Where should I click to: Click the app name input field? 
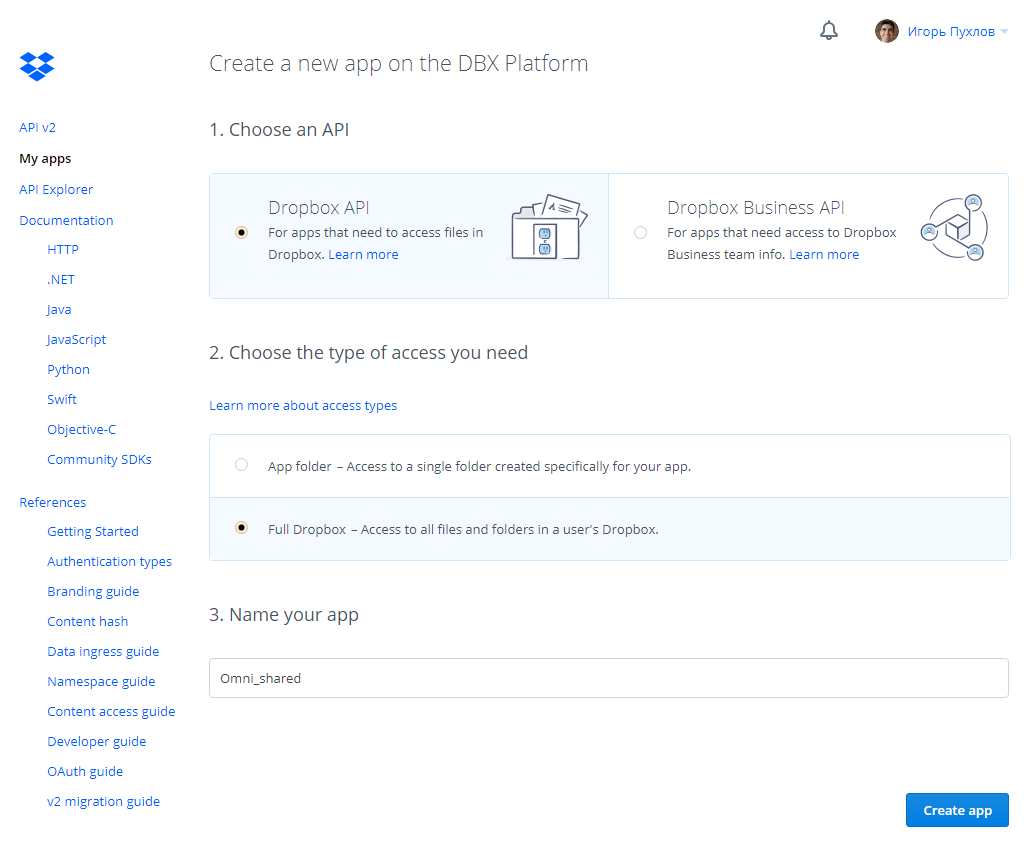(x=608, y=678)
